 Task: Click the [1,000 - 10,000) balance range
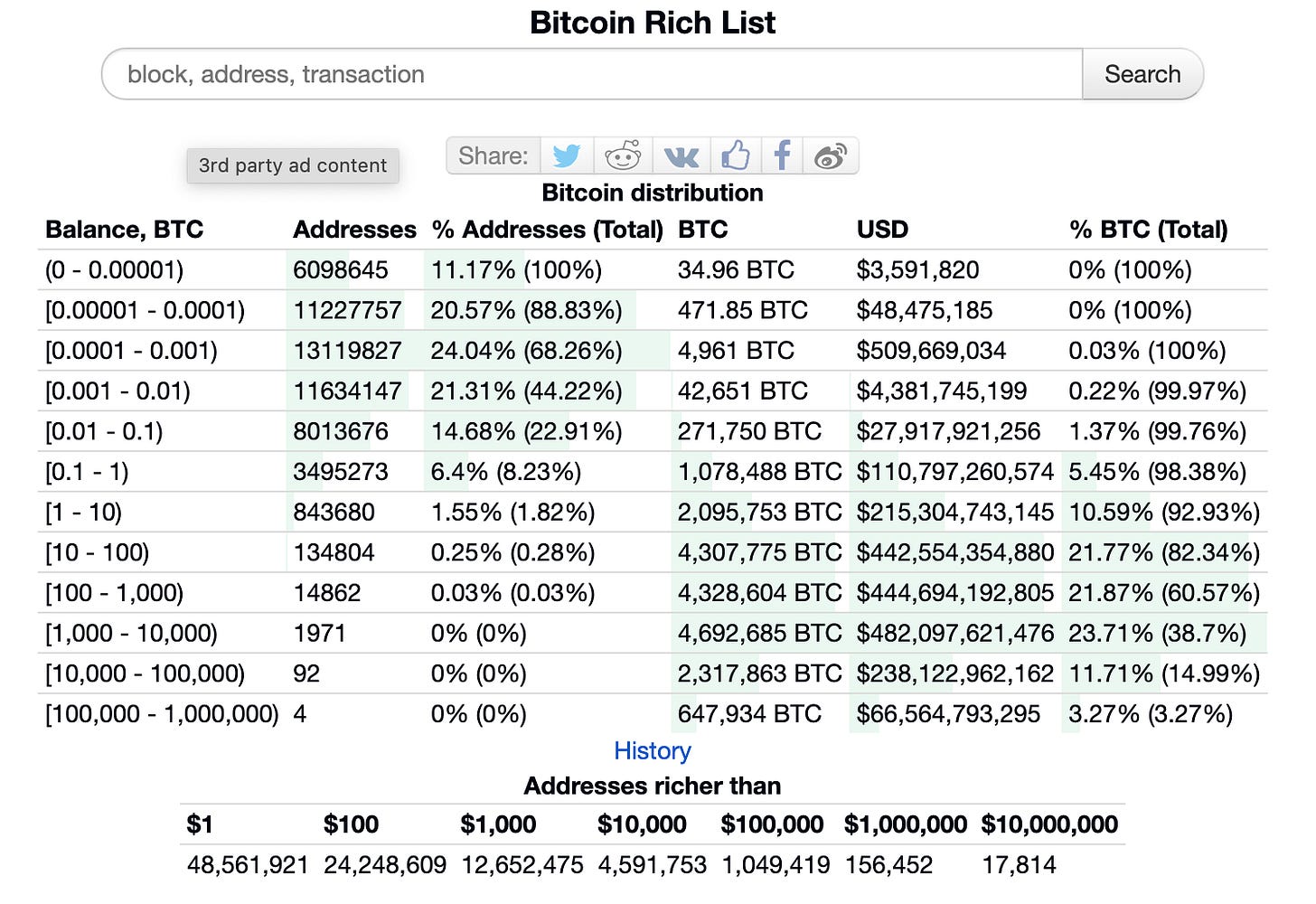point(131,634)
